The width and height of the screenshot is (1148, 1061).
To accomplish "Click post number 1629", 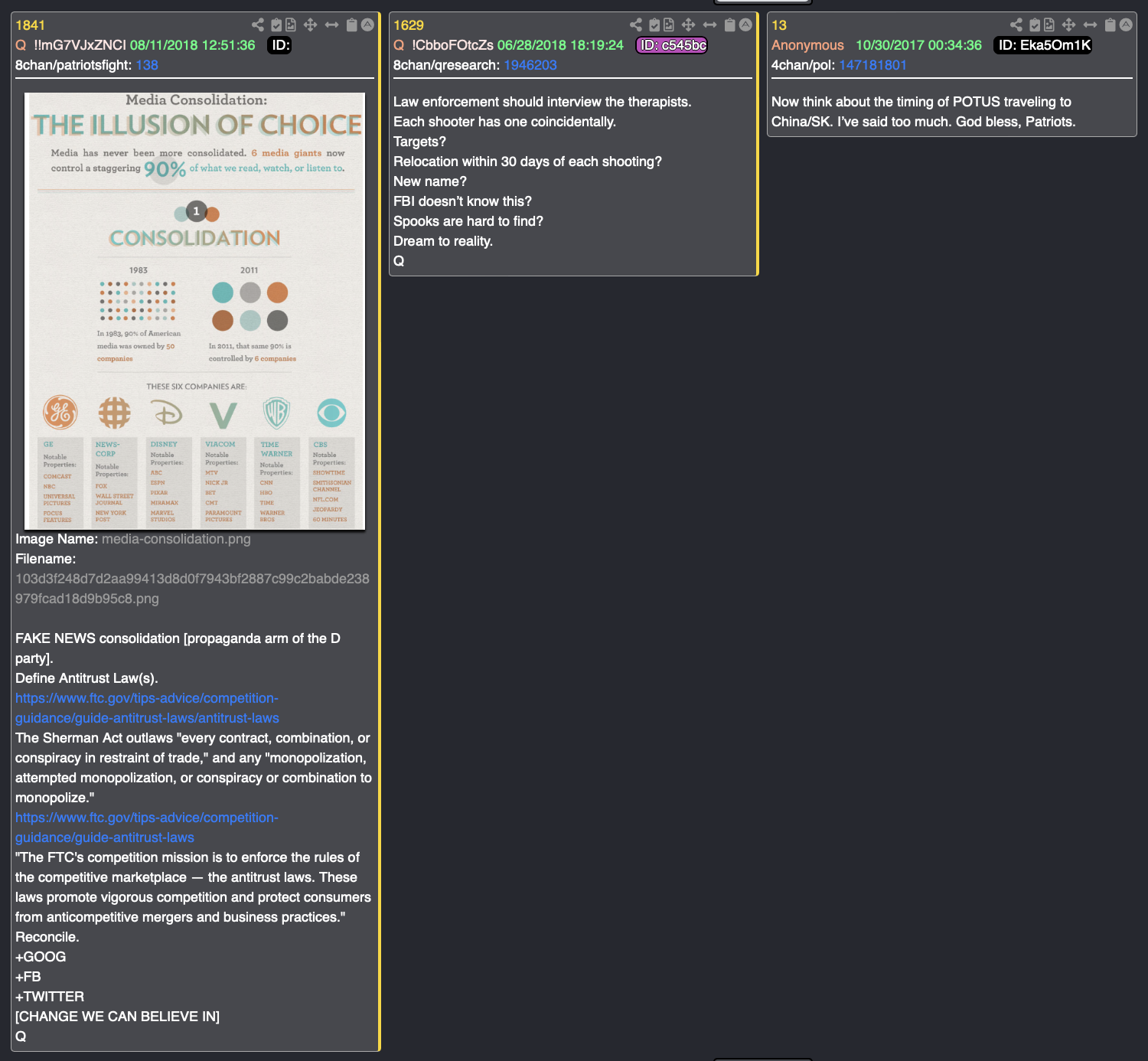I will point(409,25).
